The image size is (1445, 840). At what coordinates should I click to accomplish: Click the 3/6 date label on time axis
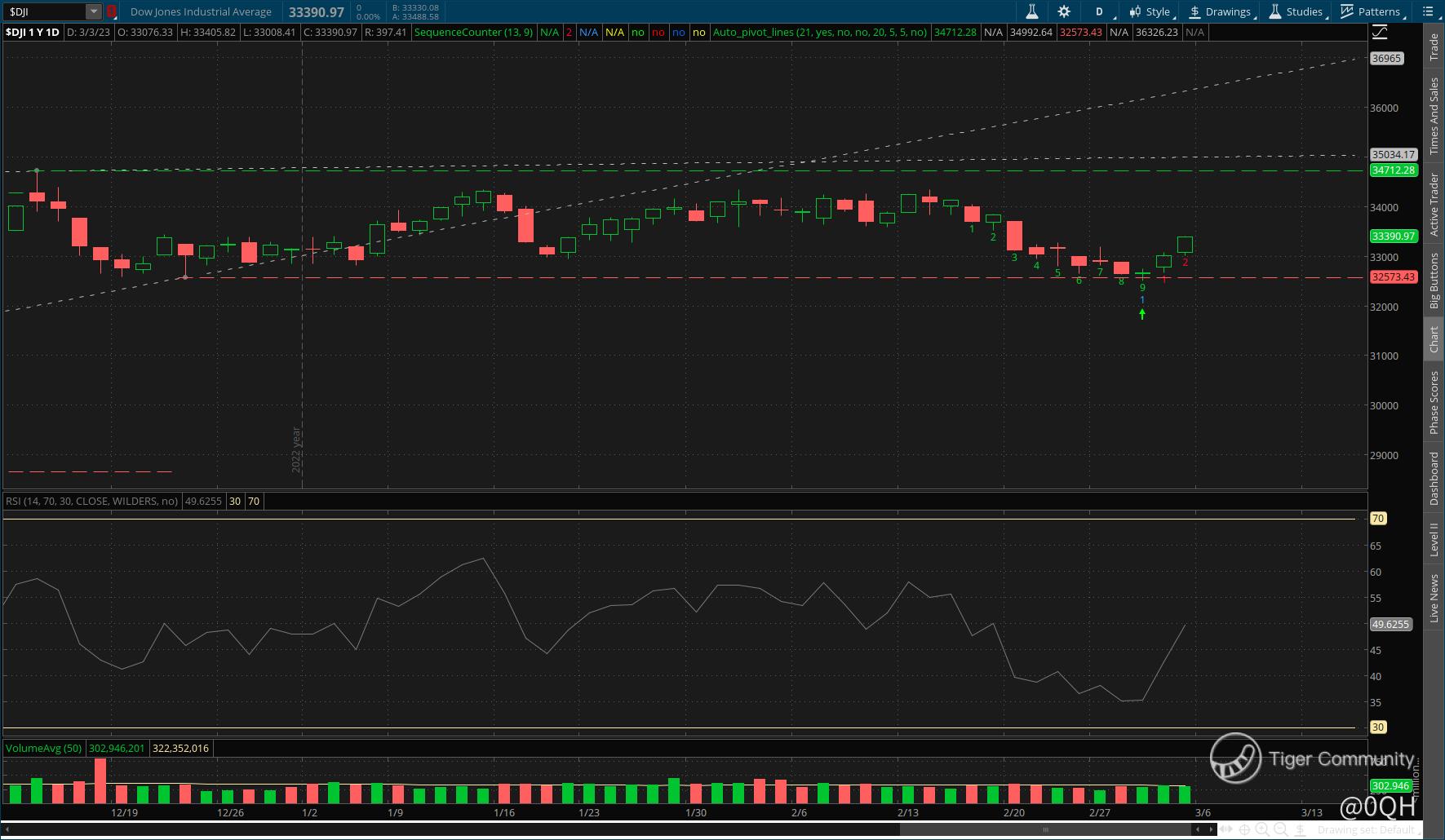1203,812
